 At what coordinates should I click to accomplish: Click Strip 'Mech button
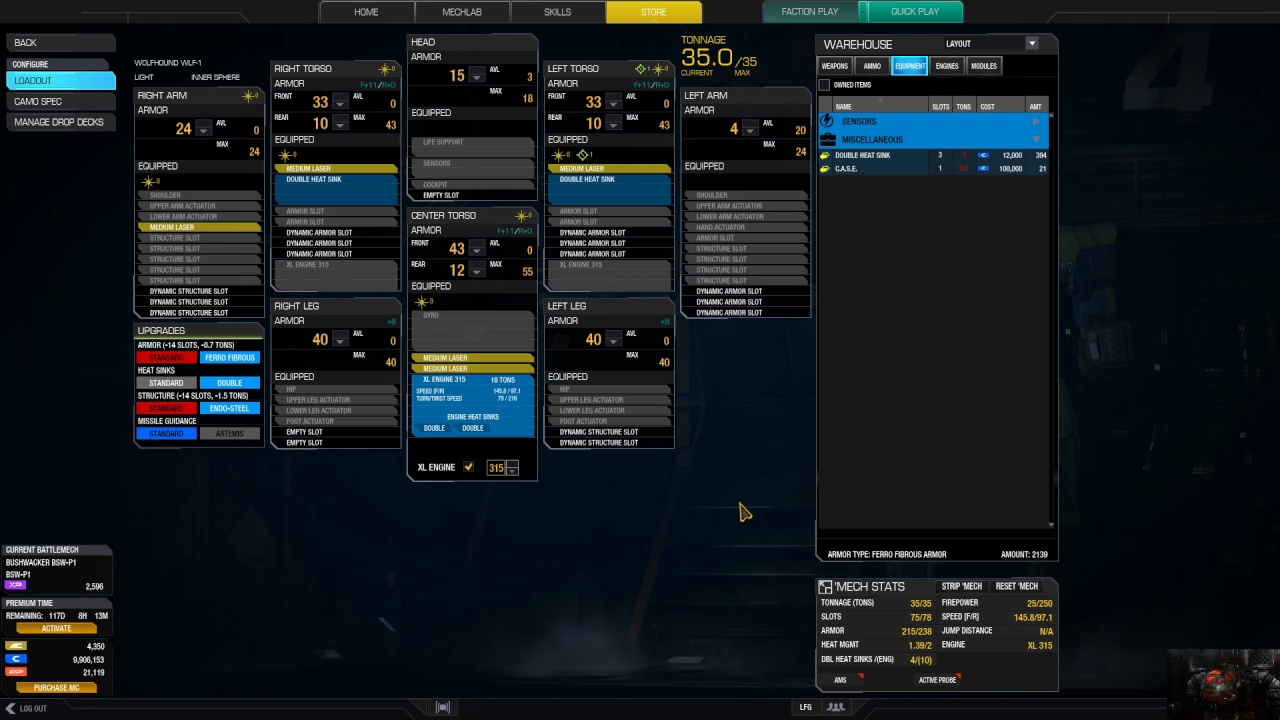[x=962, y=587]
